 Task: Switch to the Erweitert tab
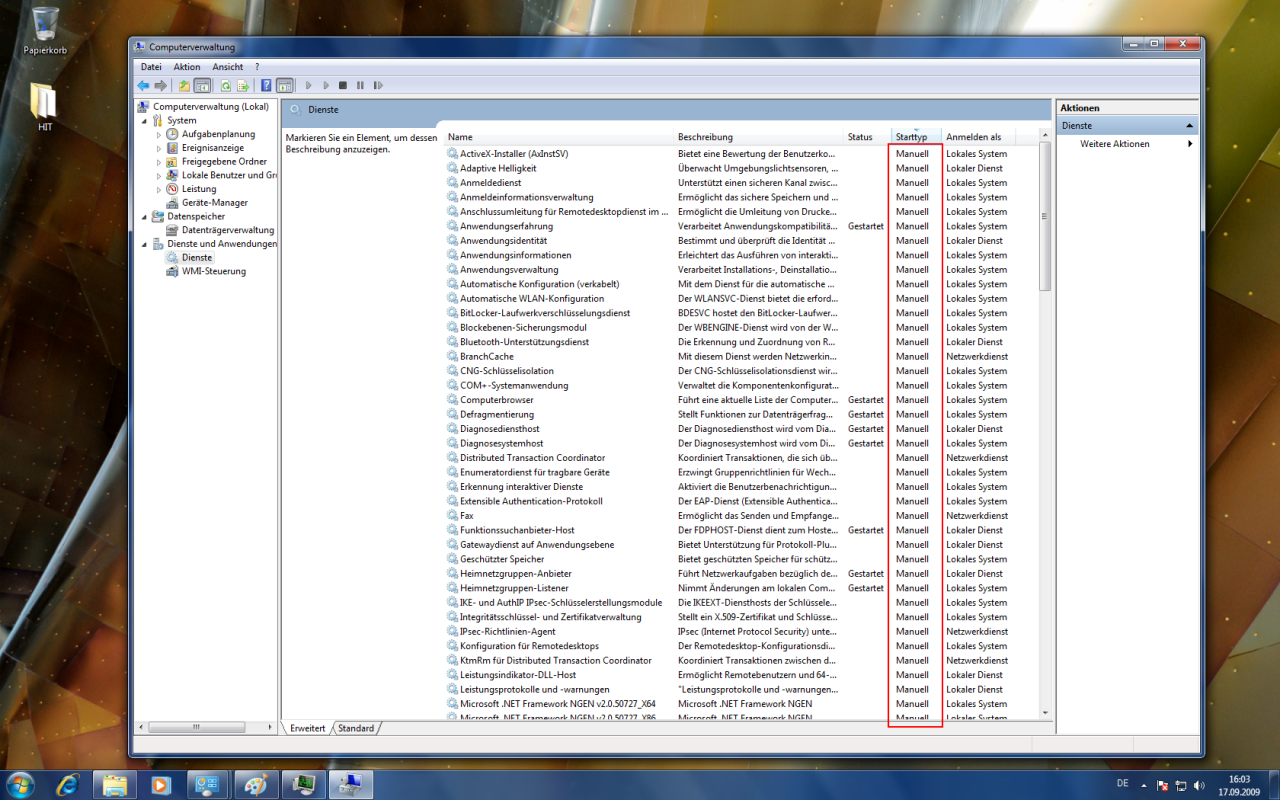(x=307, y=728)
